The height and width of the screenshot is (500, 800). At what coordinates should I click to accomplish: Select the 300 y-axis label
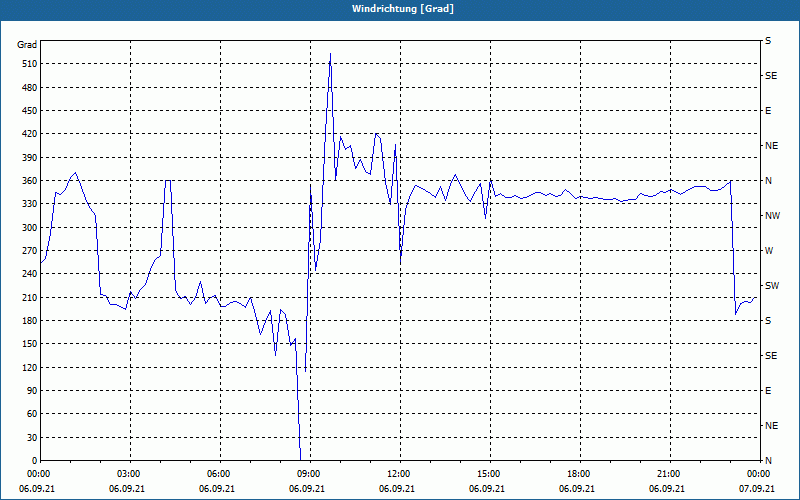click(x=30, y=228)
